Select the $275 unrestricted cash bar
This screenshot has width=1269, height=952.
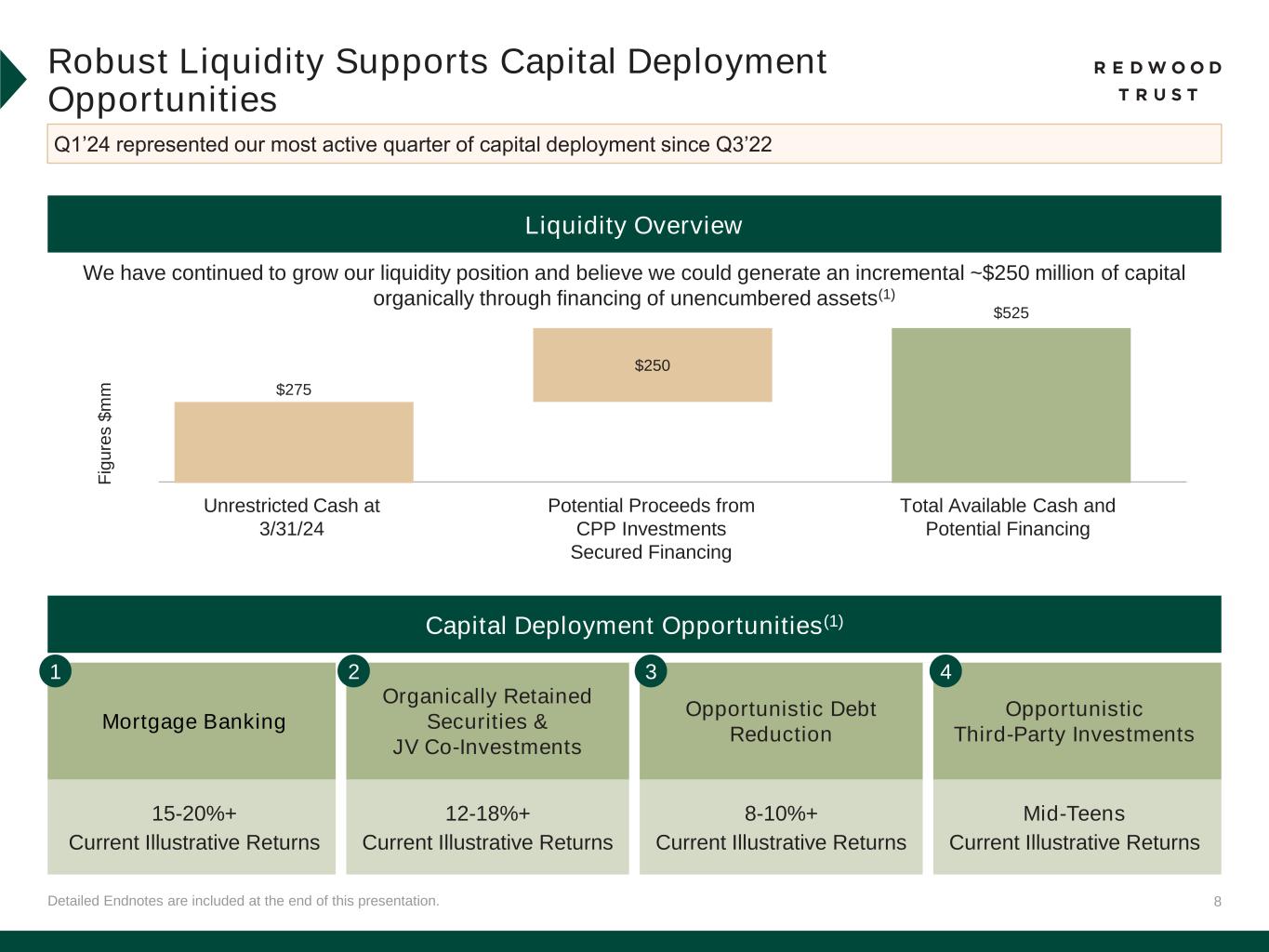[294, 442]
